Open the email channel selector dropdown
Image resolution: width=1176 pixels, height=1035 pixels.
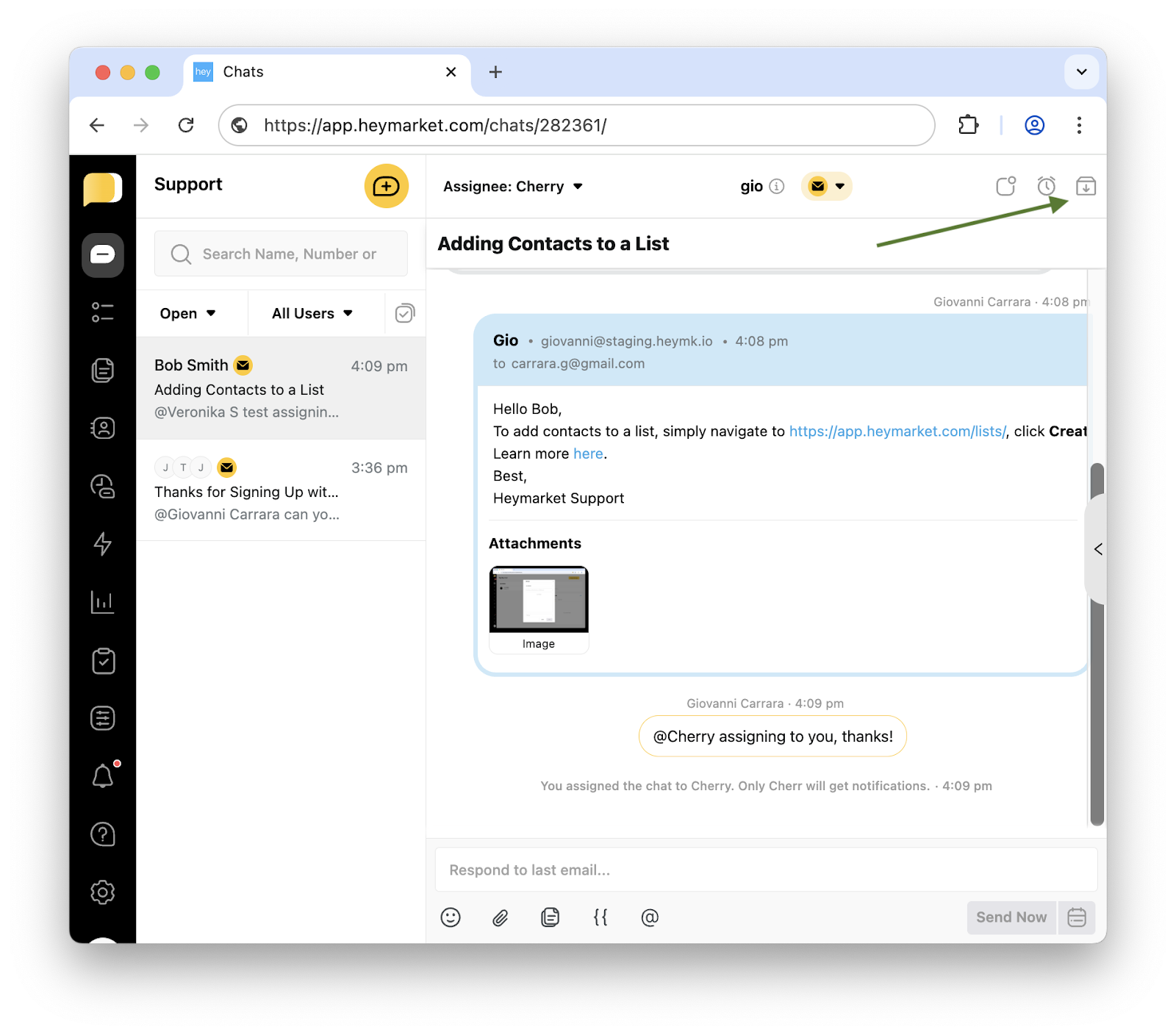pyautogui.click(x=827, y=186)
